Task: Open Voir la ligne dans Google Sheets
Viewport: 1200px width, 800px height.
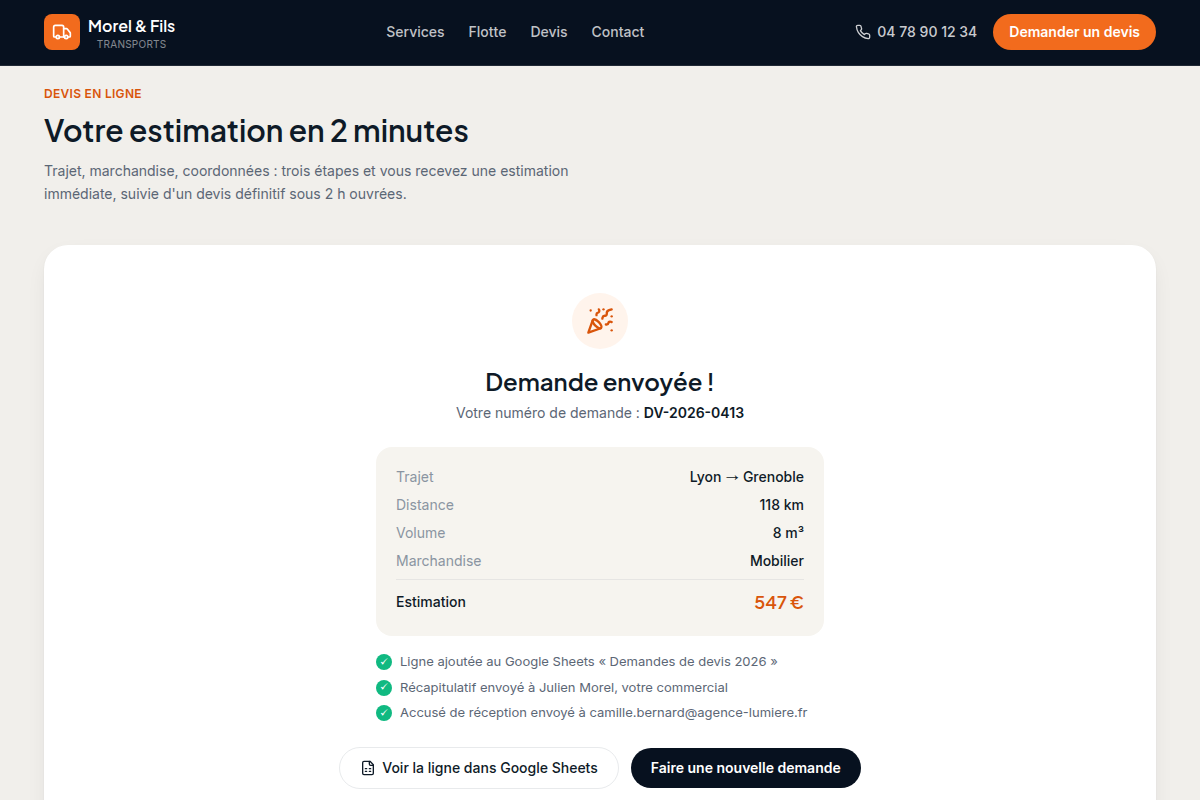Action: (x=479, y=768)
